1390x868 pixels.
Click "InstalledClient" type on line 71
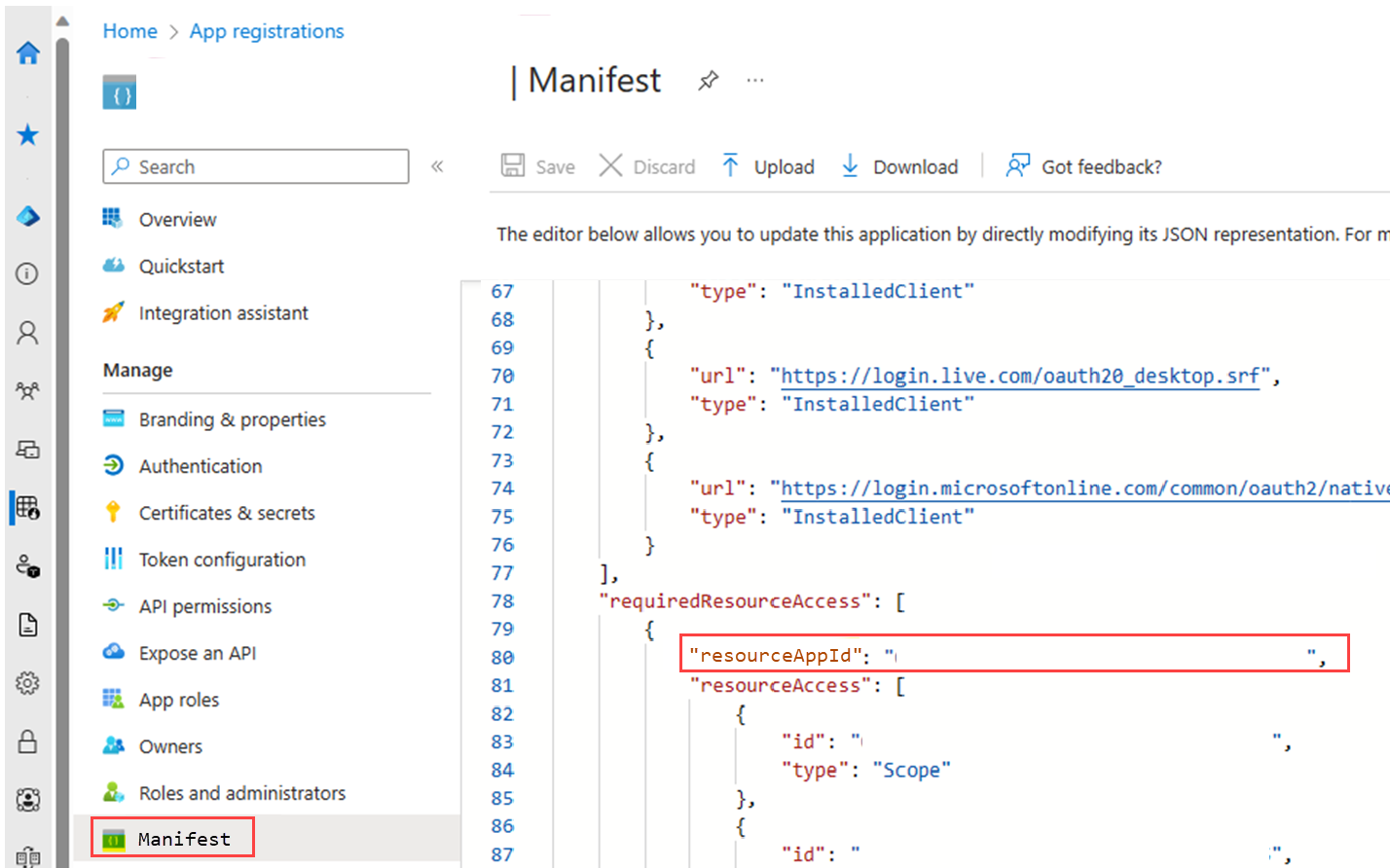pos(878,404)
